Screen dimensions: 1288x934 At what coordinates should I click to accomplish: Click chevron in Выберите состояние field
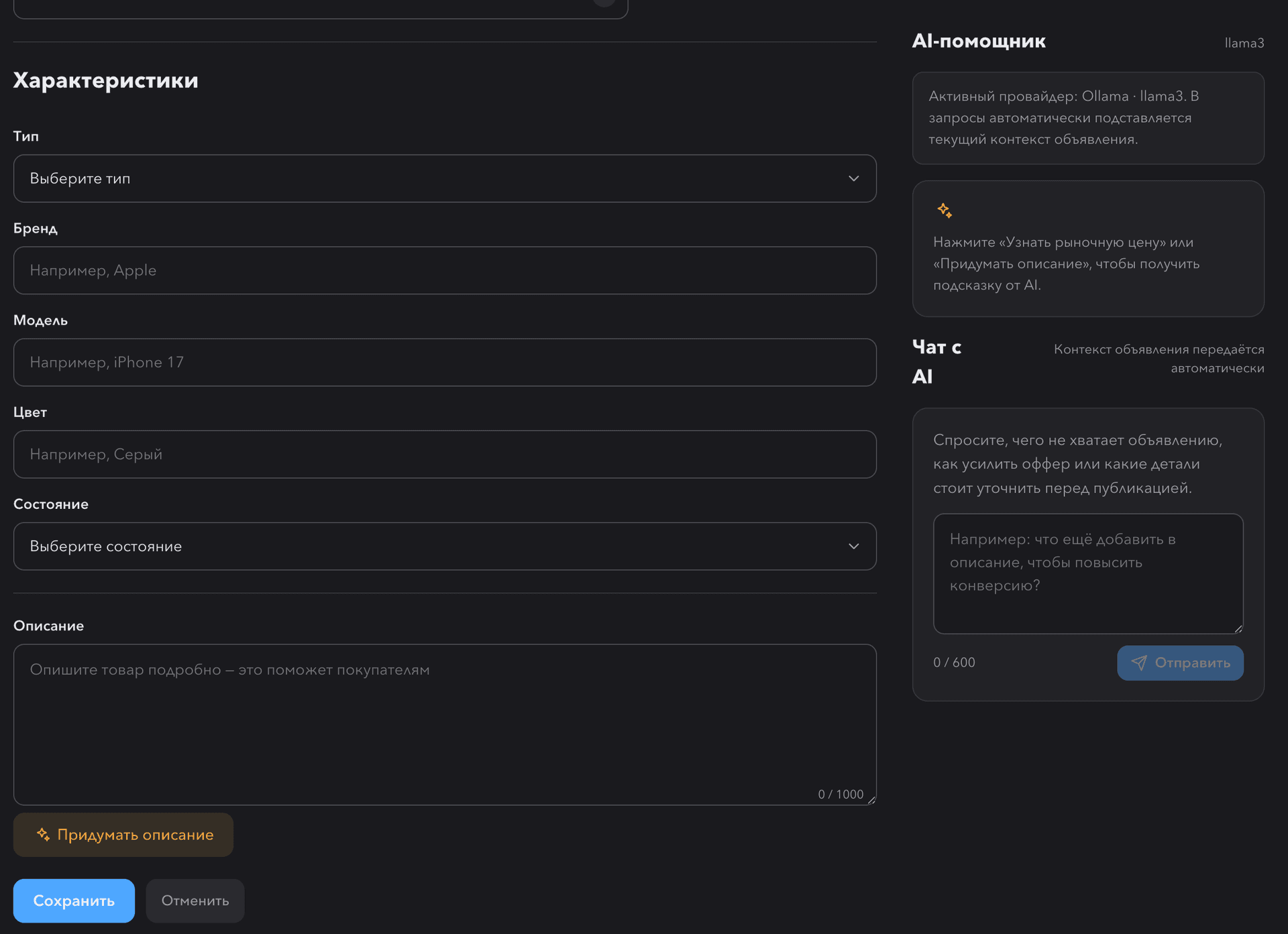pyautogui.click(x=853, y=546)
